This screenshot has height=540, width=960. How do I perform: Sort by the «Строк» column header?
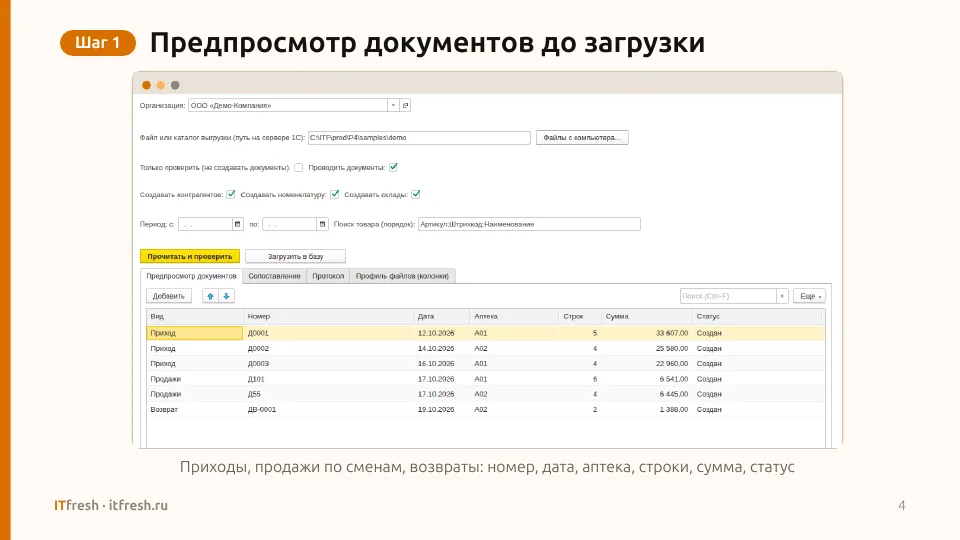(x=580, y=317)
